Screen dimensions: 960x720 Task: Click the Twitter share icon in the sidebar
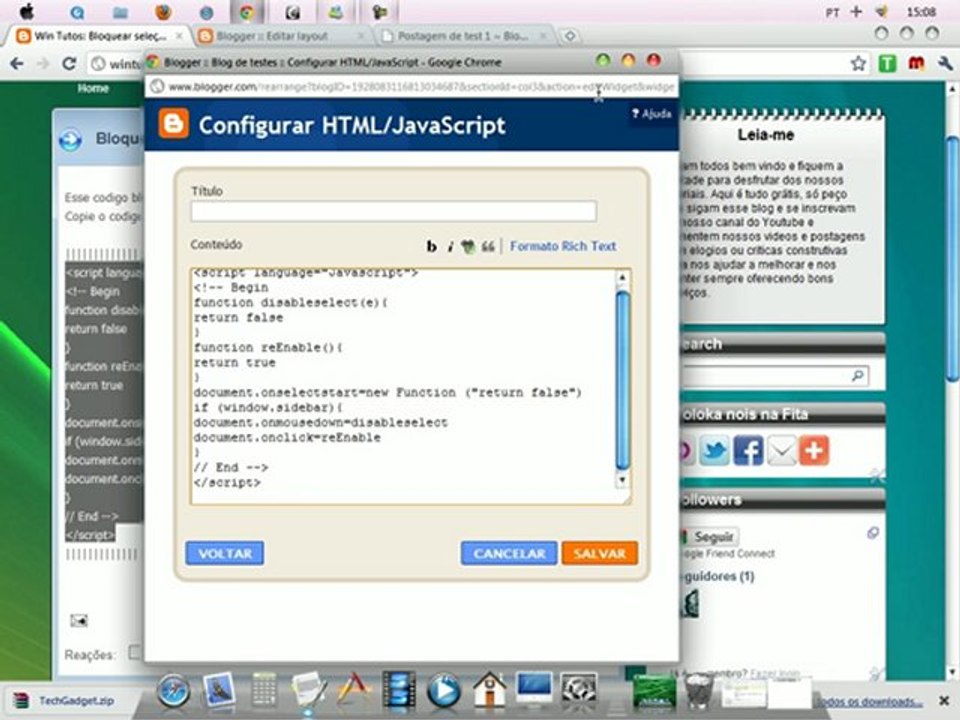coord(714,451)
